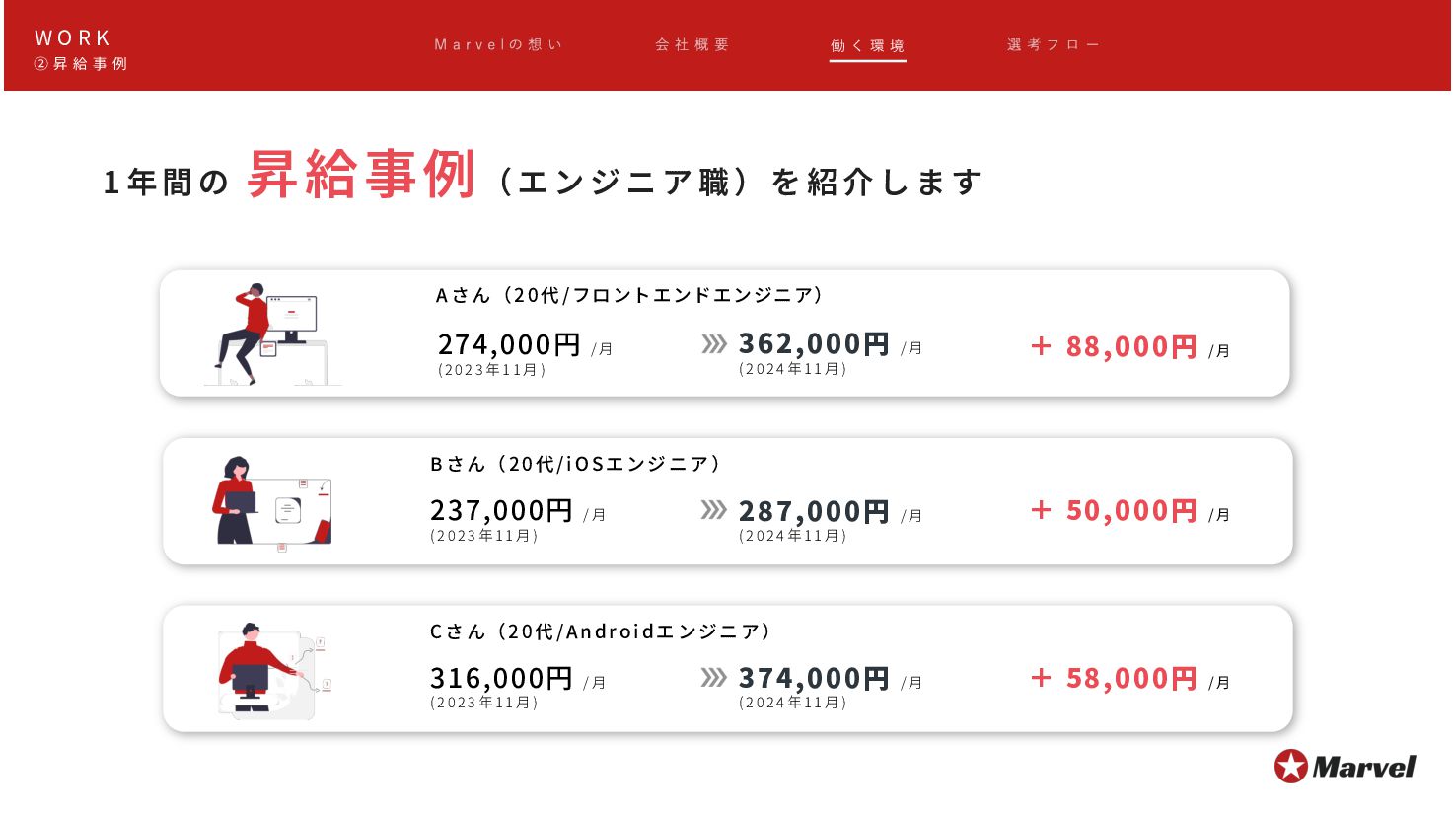The height and width of the screenshot is (816, 1456).
Task: Click Aさん's 362,000円 salary figure
Action: [814, 344]
